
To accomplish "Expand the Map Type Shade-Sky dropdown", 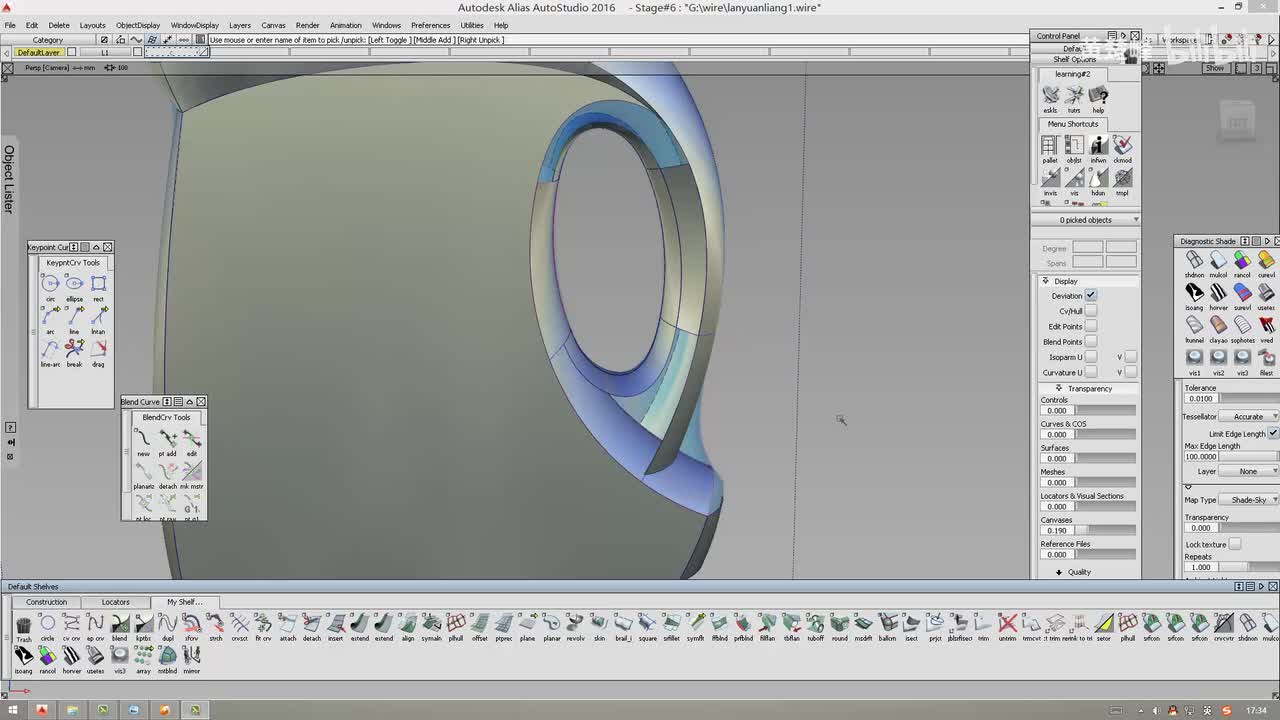I will pyautogui.click(x=1249, y=500).
